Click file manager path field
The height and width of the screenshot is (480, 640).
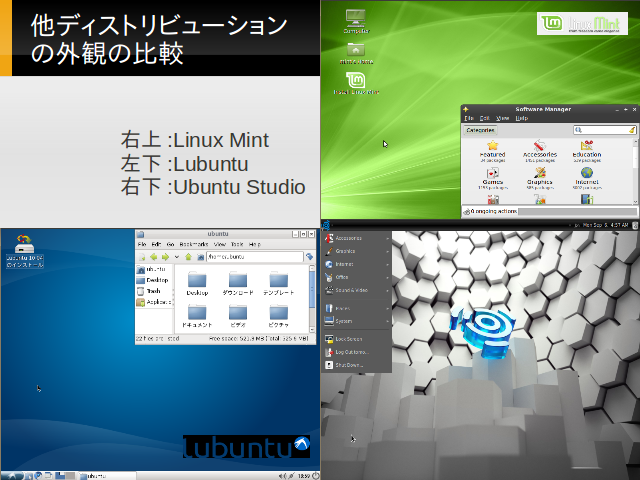click(x=255, y=257)
